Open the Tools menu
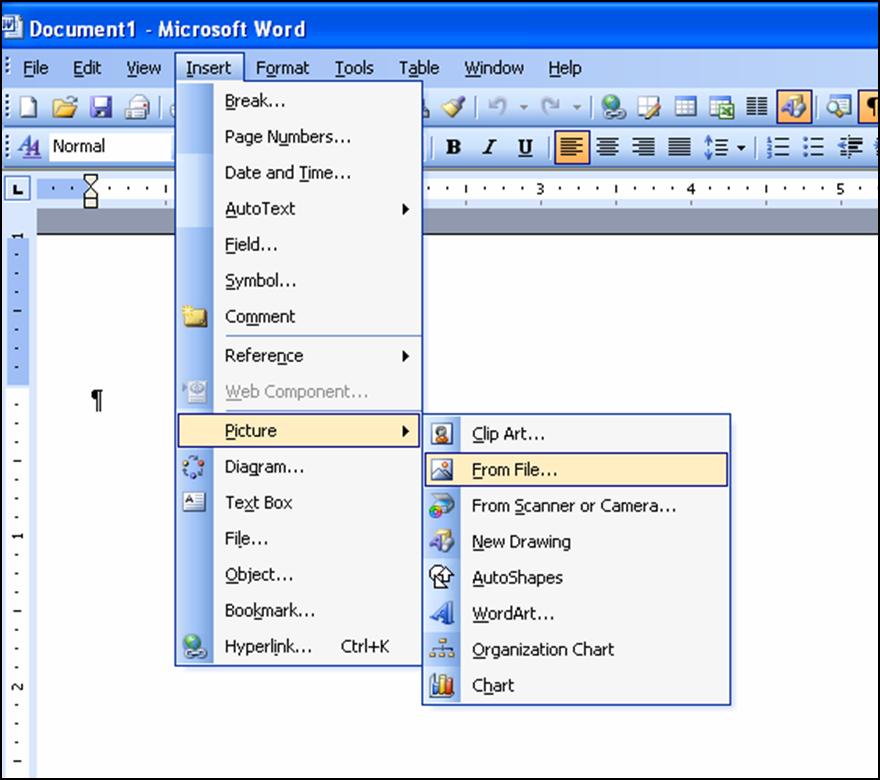The image size is (880, 780). coord(354,68)
